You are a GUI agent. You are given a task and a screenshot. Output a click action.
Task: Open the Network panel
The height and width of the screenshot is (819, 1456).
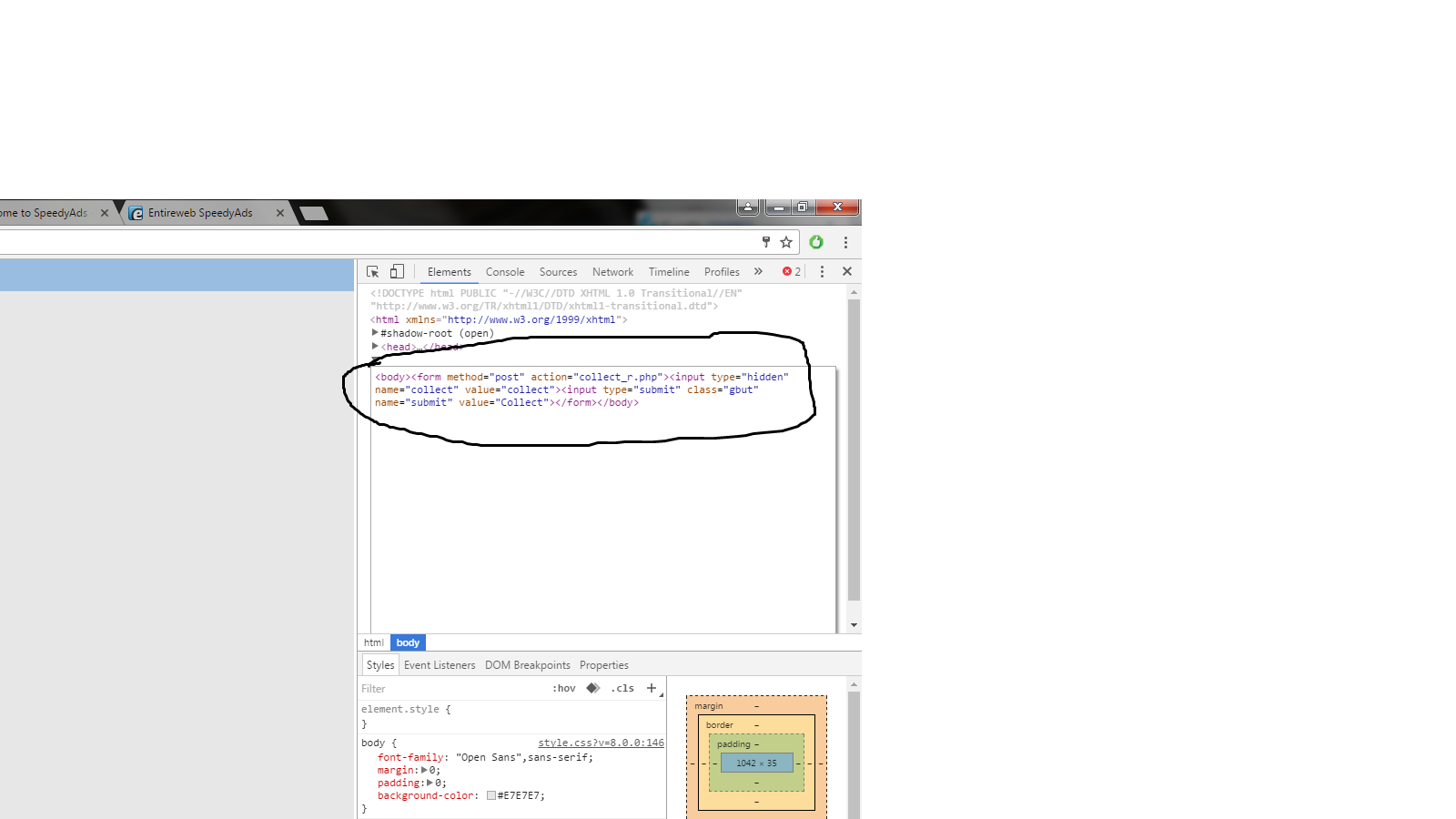(612, 271)
